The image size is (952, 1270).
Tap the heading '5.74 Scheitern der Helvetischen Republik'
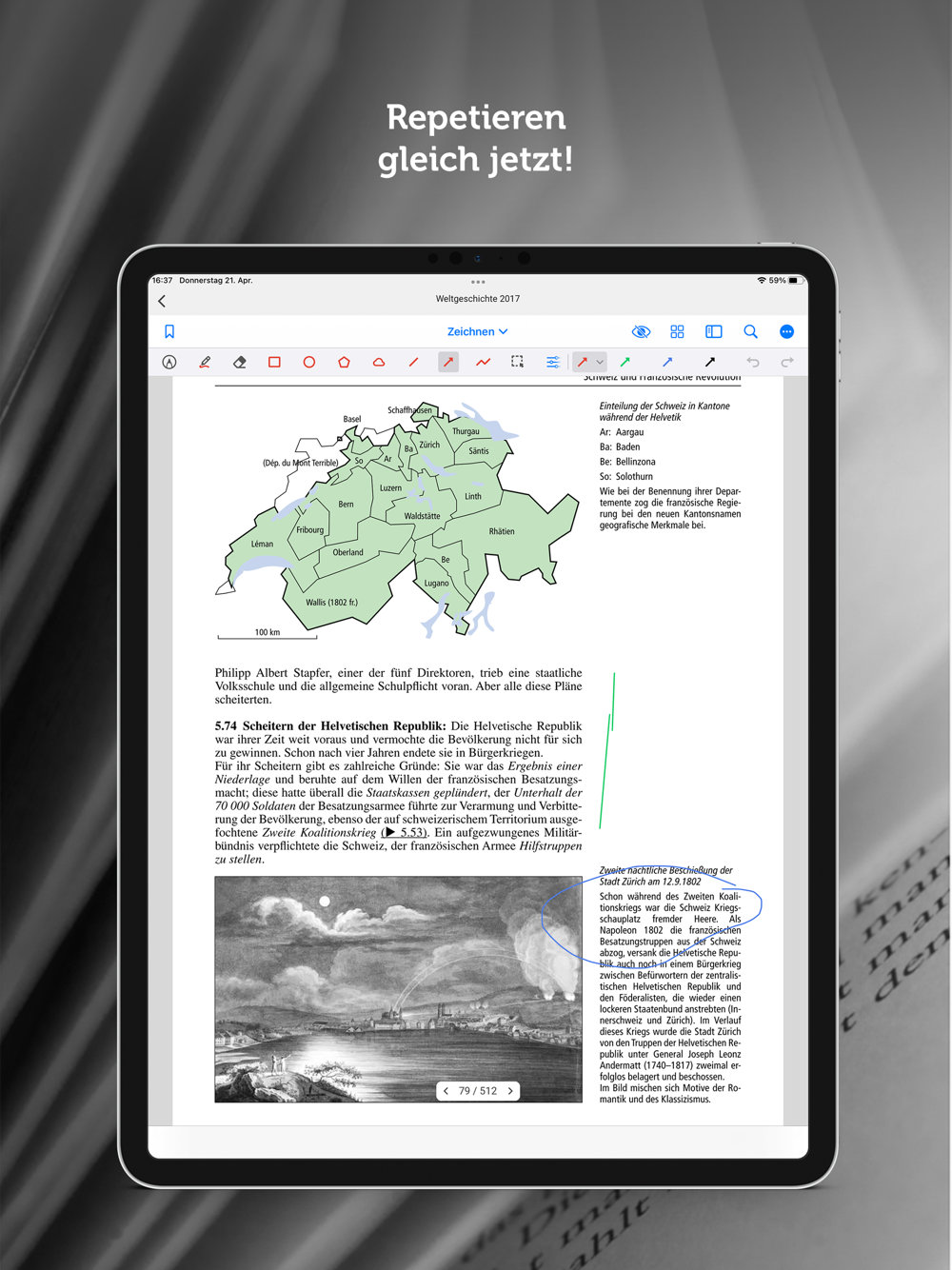tap(330, 725)
